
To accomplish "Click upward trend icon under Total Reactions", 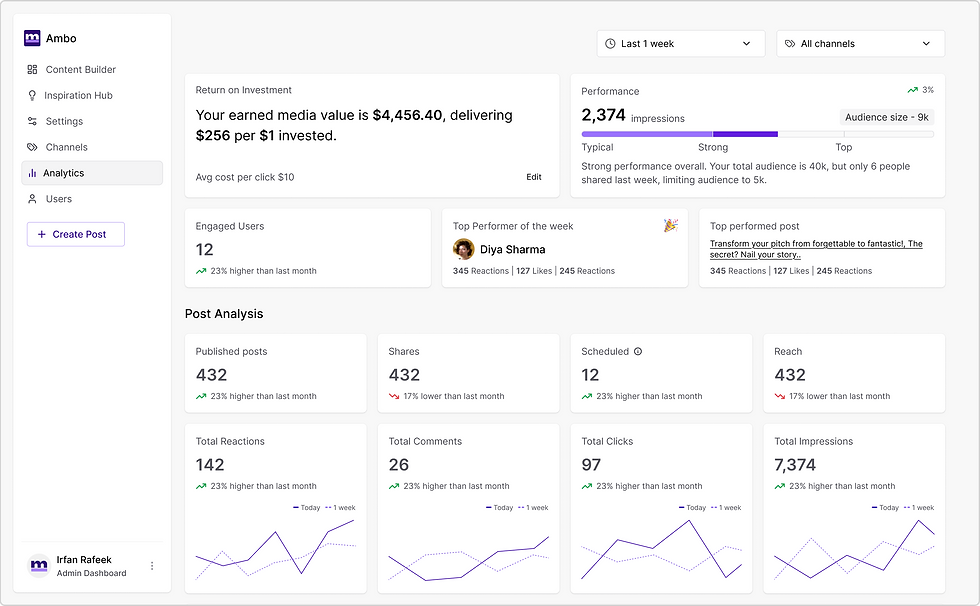I will pyautogui.click(x=201, y=486).
